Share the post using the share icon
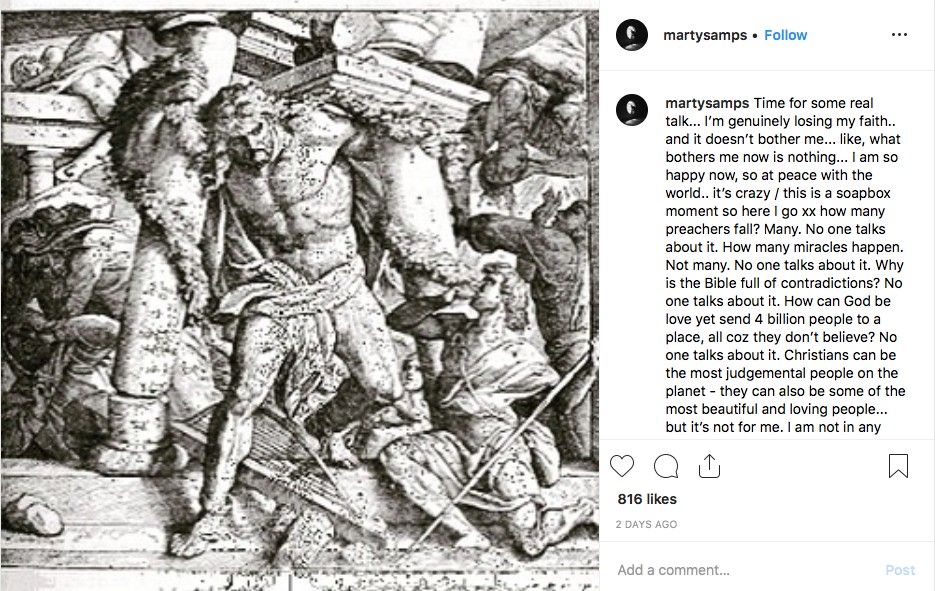The width and height of the screenshot is (935, 591). (x=710, y=466)
